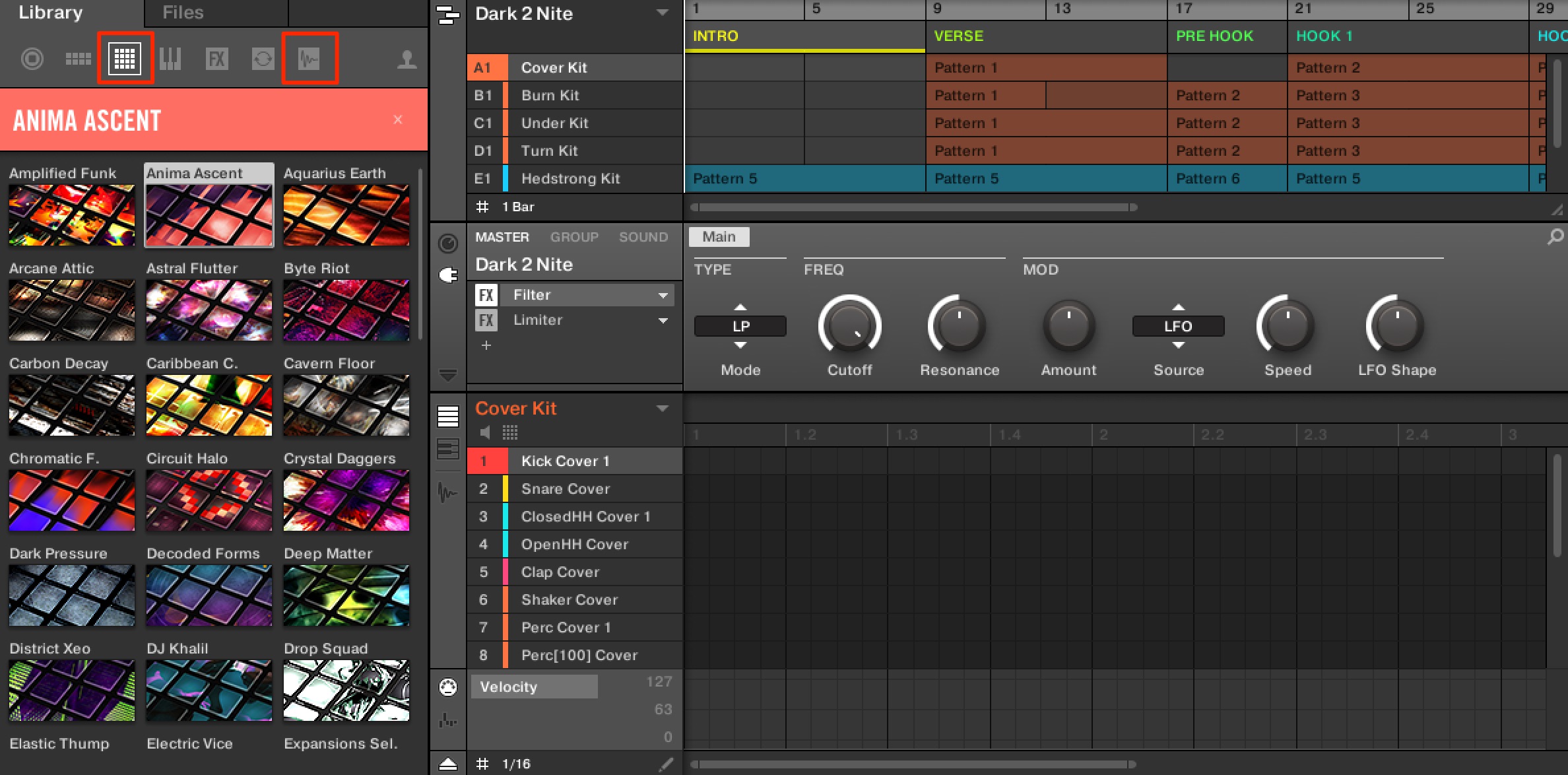Close the Anima Ascent filter banner
The image size is (1568, 775).
click(x=397, y=119)
